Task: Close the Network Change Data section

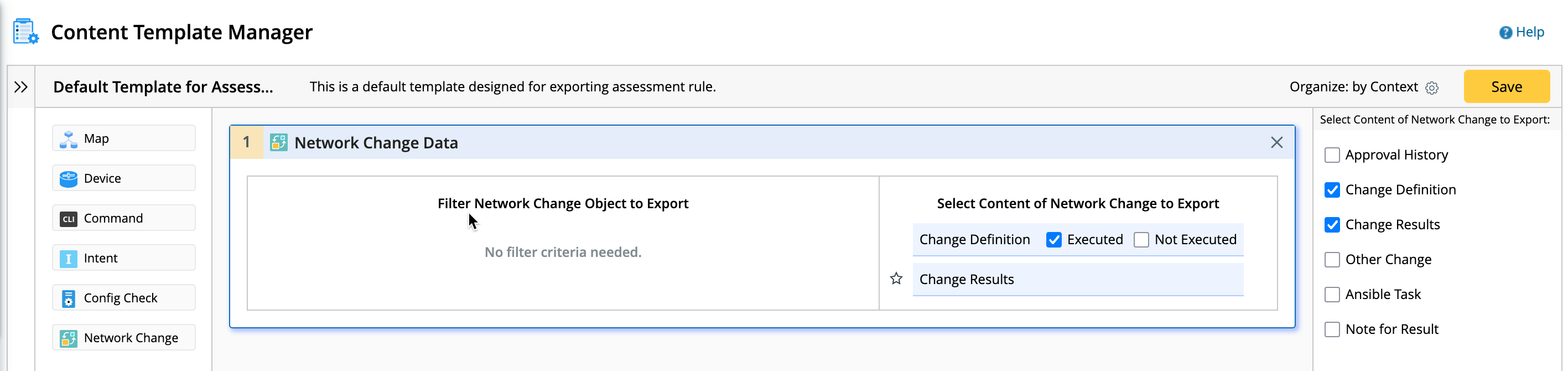Action: (1276, 142)
